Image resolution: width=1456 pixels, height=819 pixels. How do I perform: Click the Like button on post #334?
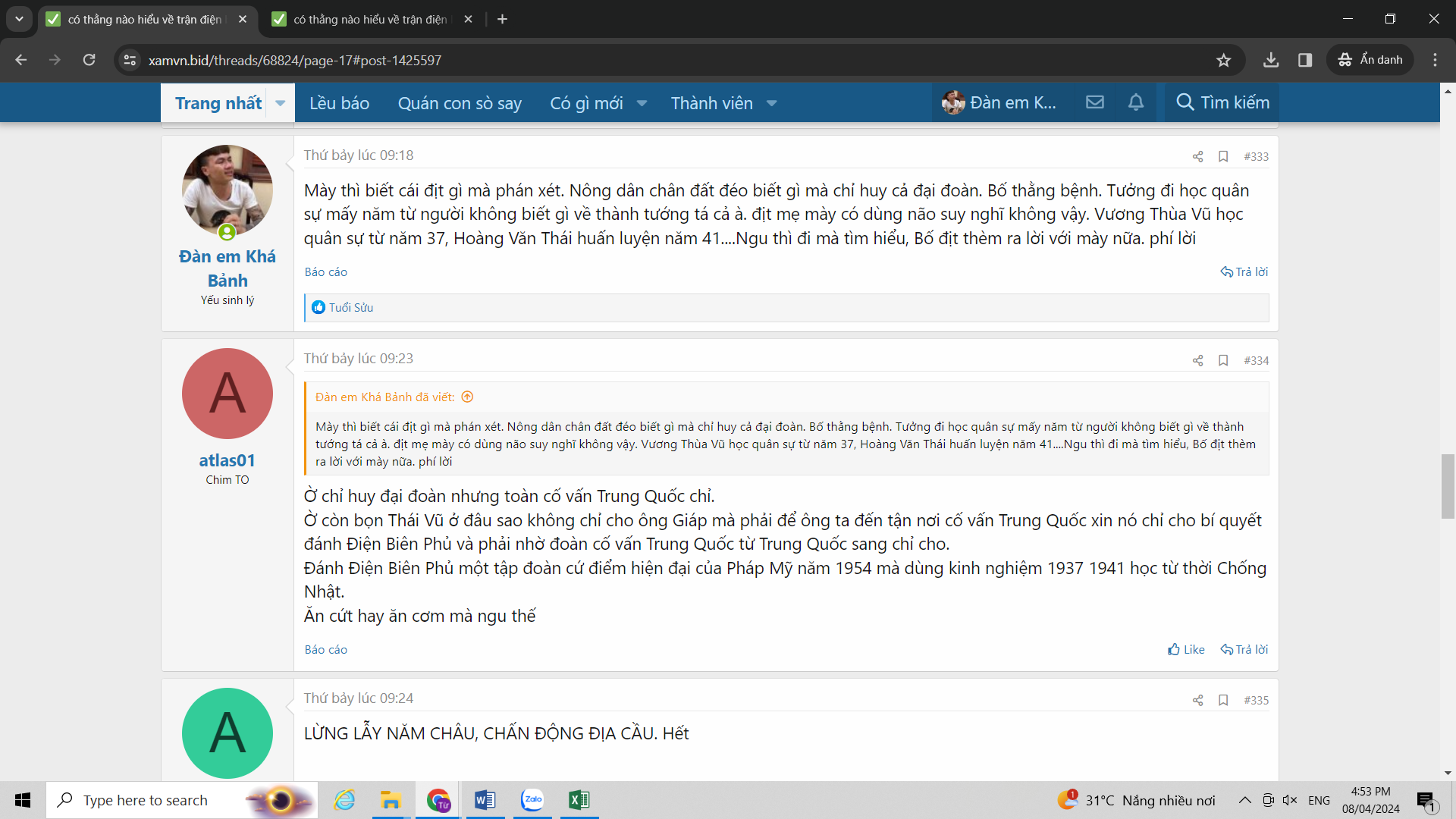(1186, 649)
